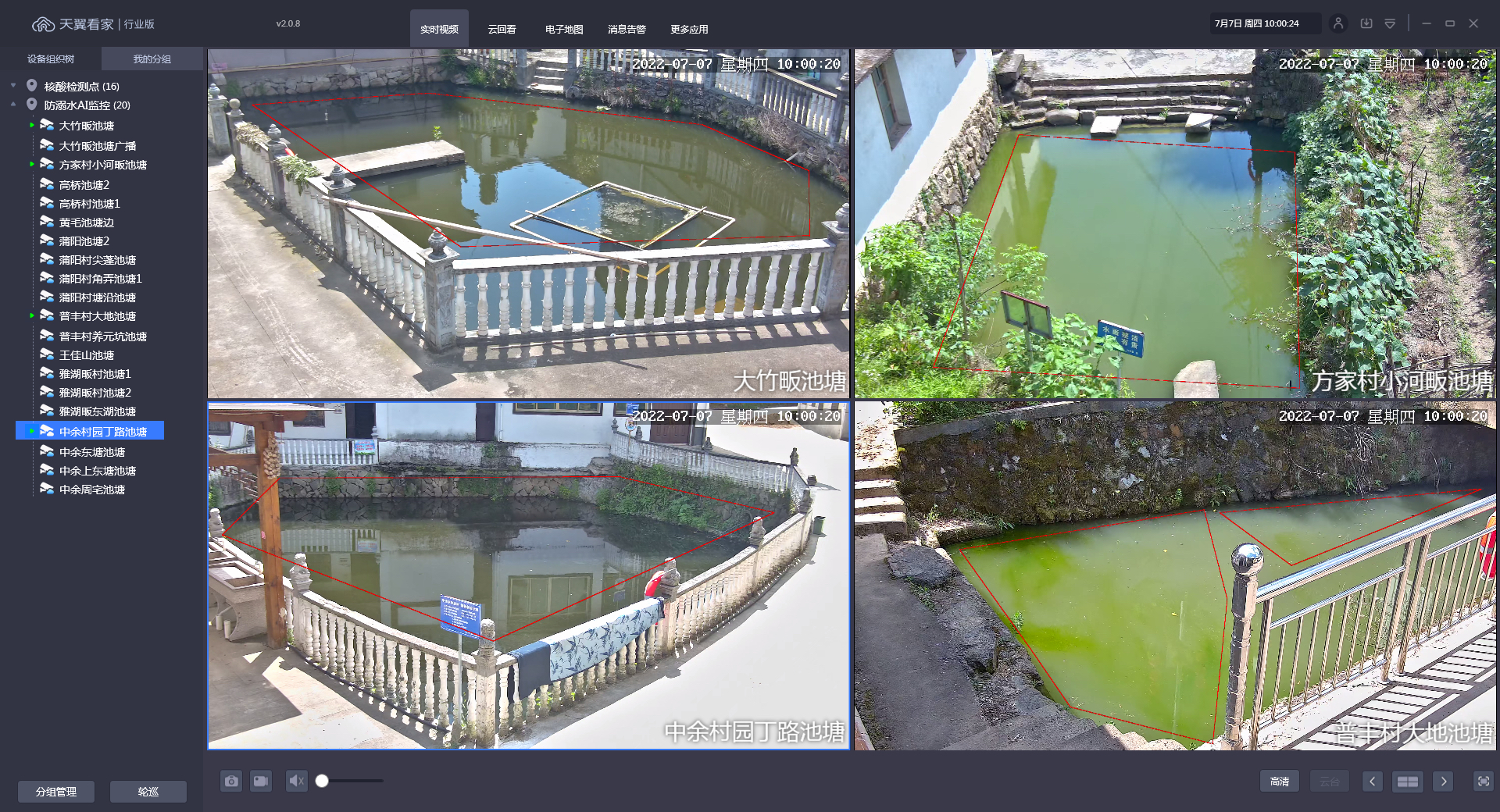
Task: Select camera 大竹畈池塘广播
Action: click(98, 146)
